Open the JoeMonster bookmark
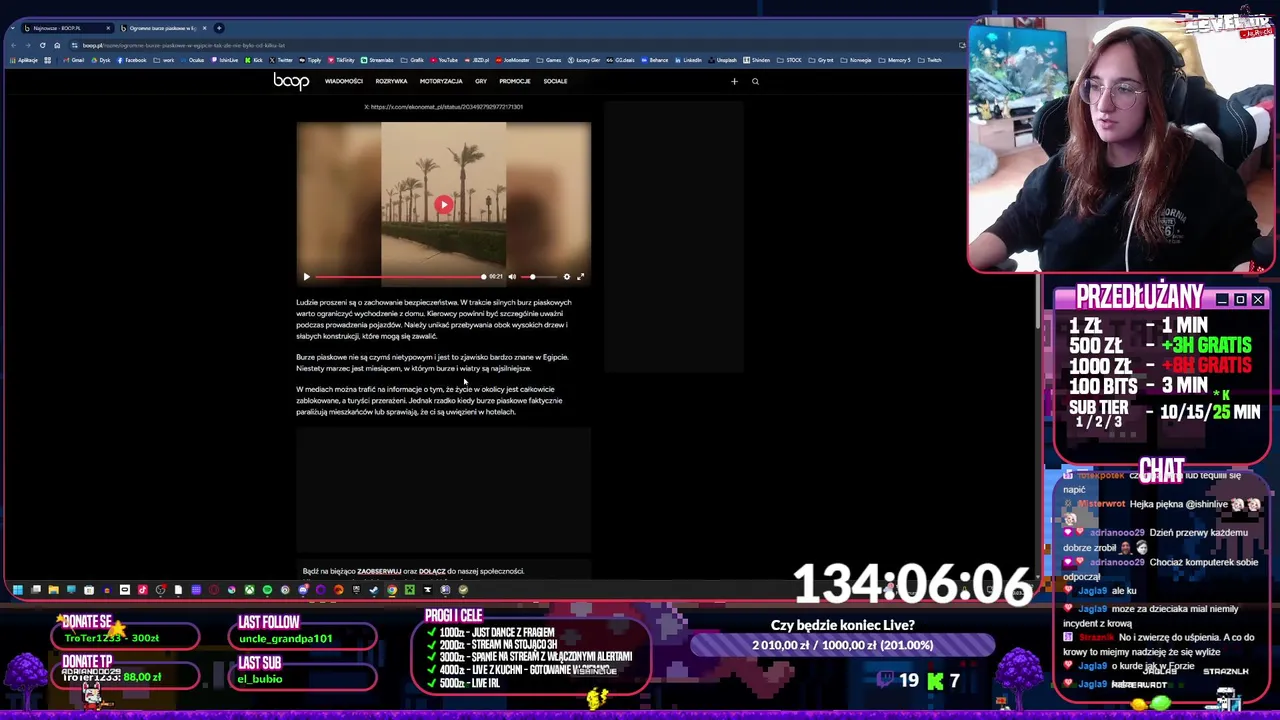This screenshot has height=720, width=1280. (512, 60)
